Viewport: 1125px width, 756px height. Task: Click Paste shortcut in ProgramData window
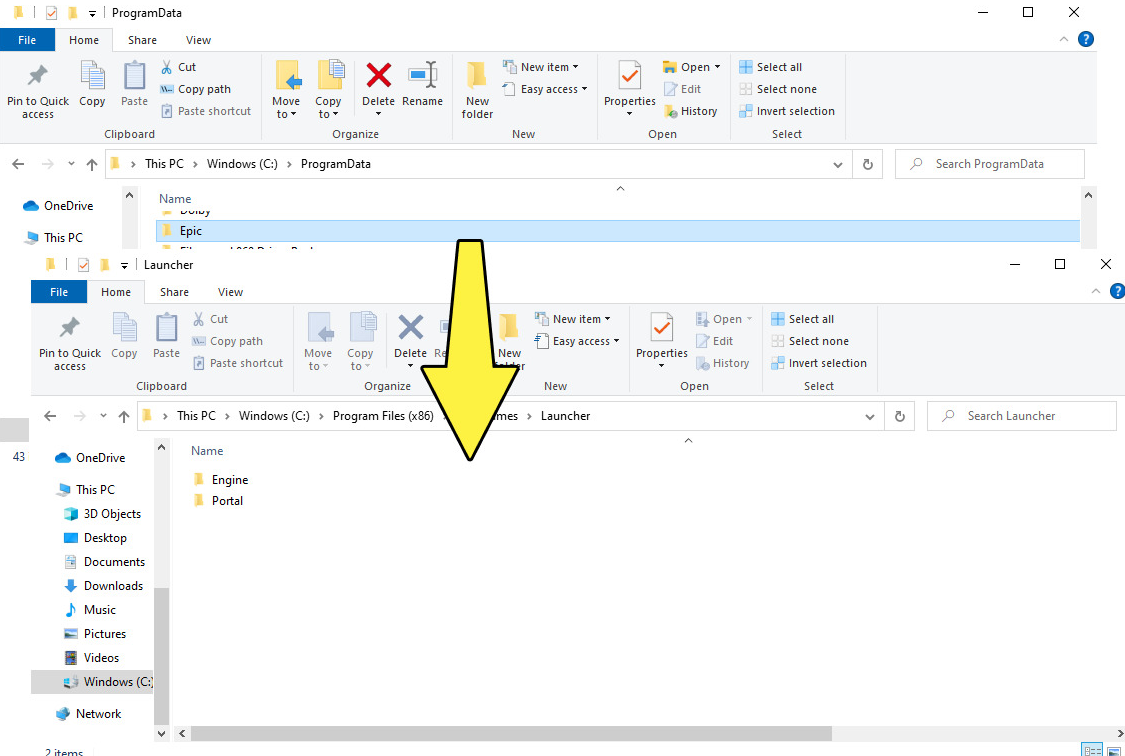pyautogui.click(x=205, y=111)
